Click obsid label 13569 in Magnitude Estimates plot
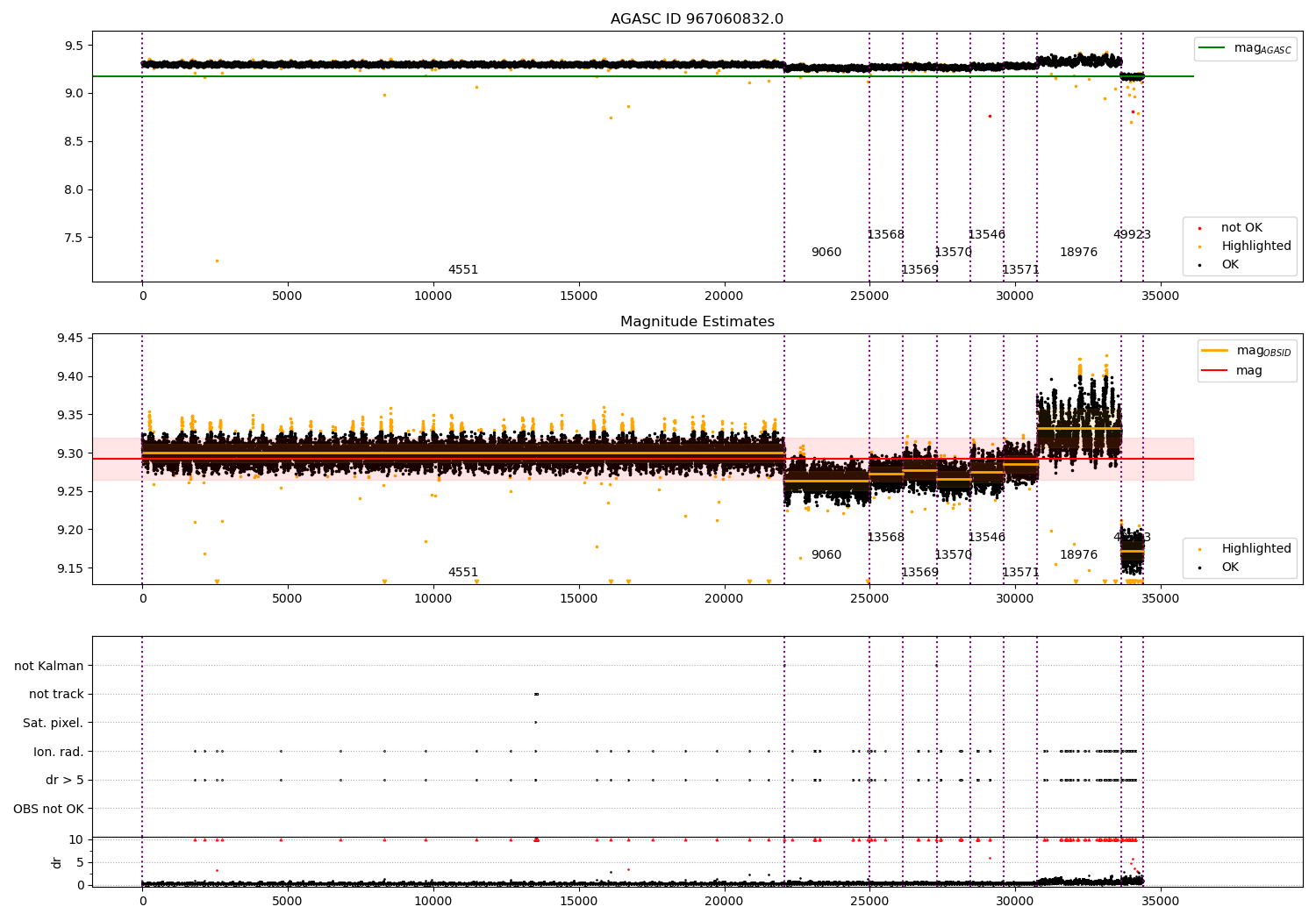The width and height of the screenshot is (1316, 921). tap(919, 573)
